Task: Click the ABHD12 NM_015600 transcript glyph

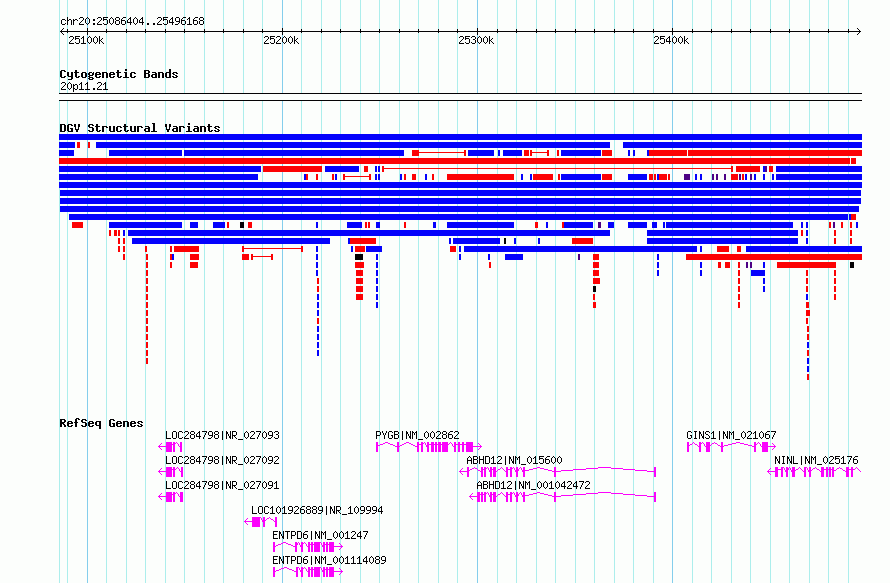Action: (x=557, y=472)
